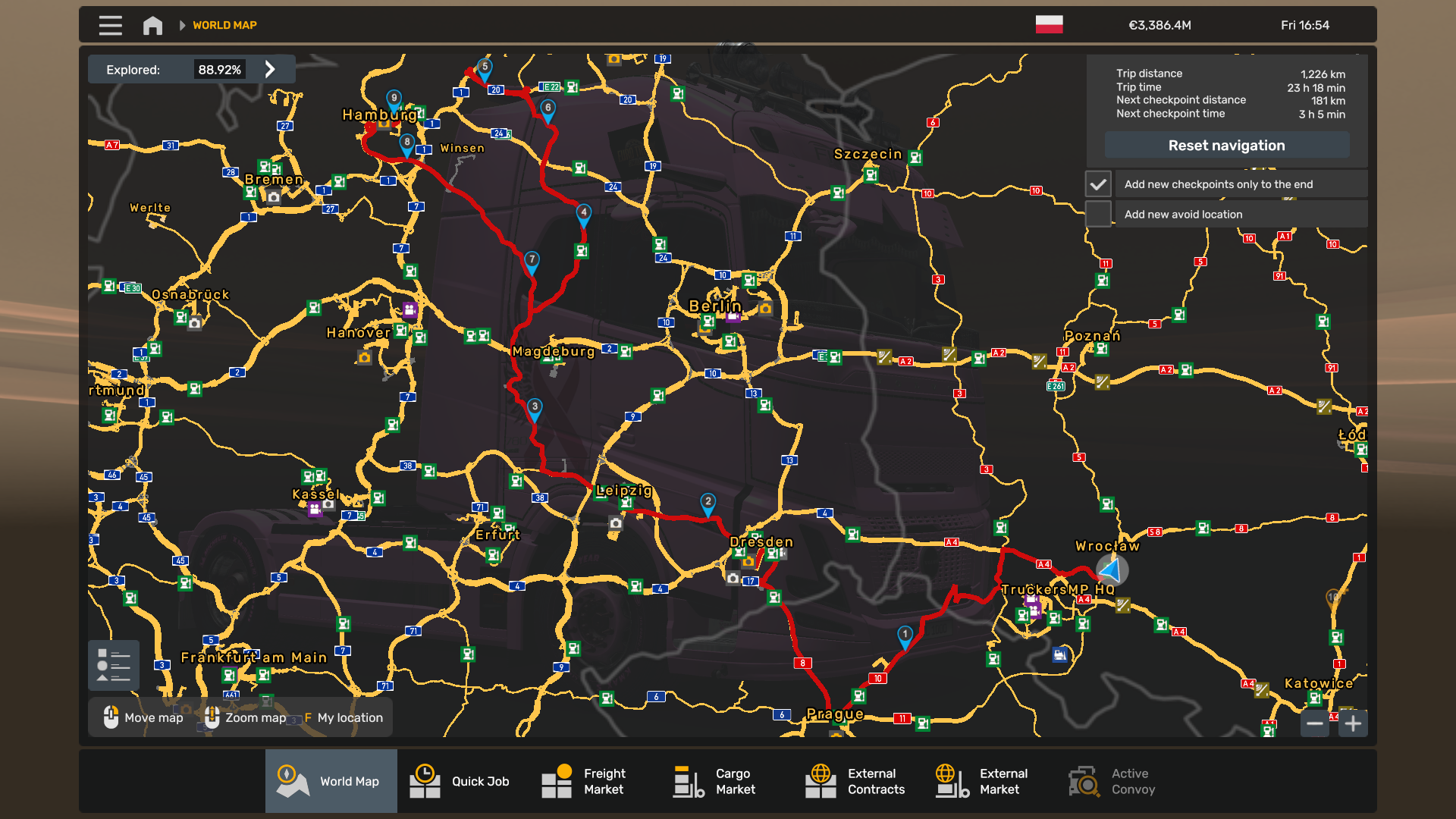
Task: Click the zoom out minus button
Action: pyautogui.click(x=1315, y=723)
